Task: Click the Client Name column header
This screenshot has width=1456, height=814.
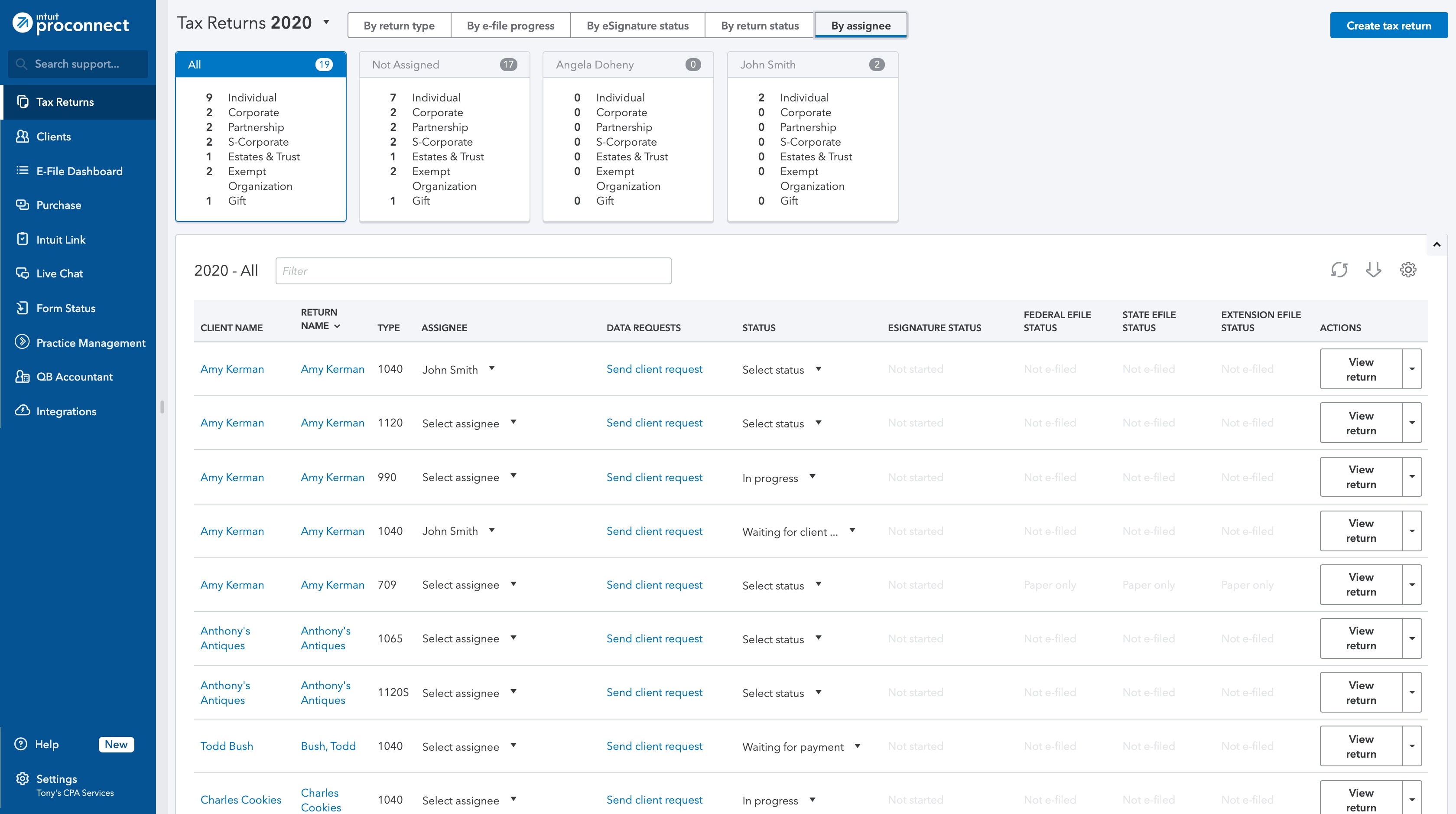Action: [x=232, y=328]
